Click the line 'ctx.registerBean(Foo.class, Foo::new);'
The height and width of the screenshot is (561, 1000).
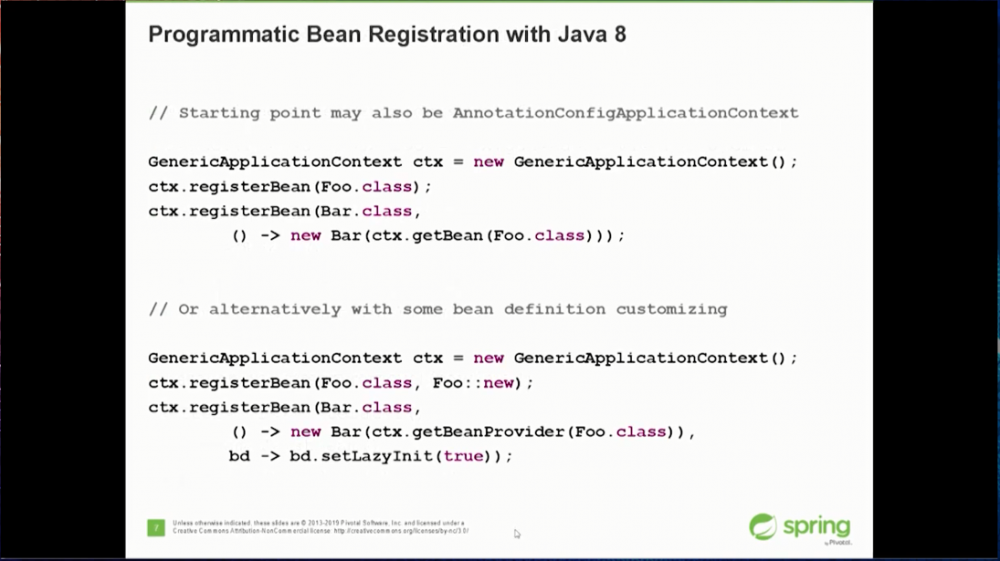tap(341, 383)
